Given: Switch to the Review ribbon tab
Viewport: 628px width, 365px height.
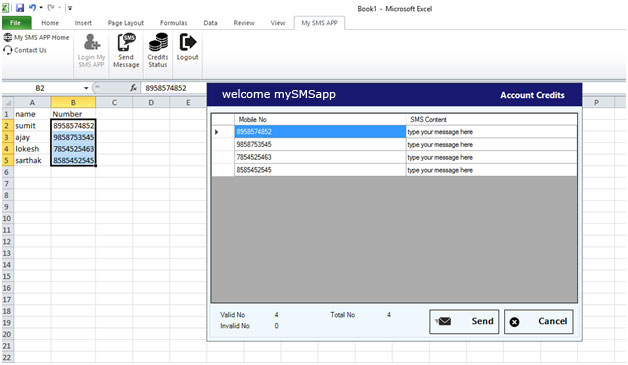Looking at the screenshot, I should point(244,23).
